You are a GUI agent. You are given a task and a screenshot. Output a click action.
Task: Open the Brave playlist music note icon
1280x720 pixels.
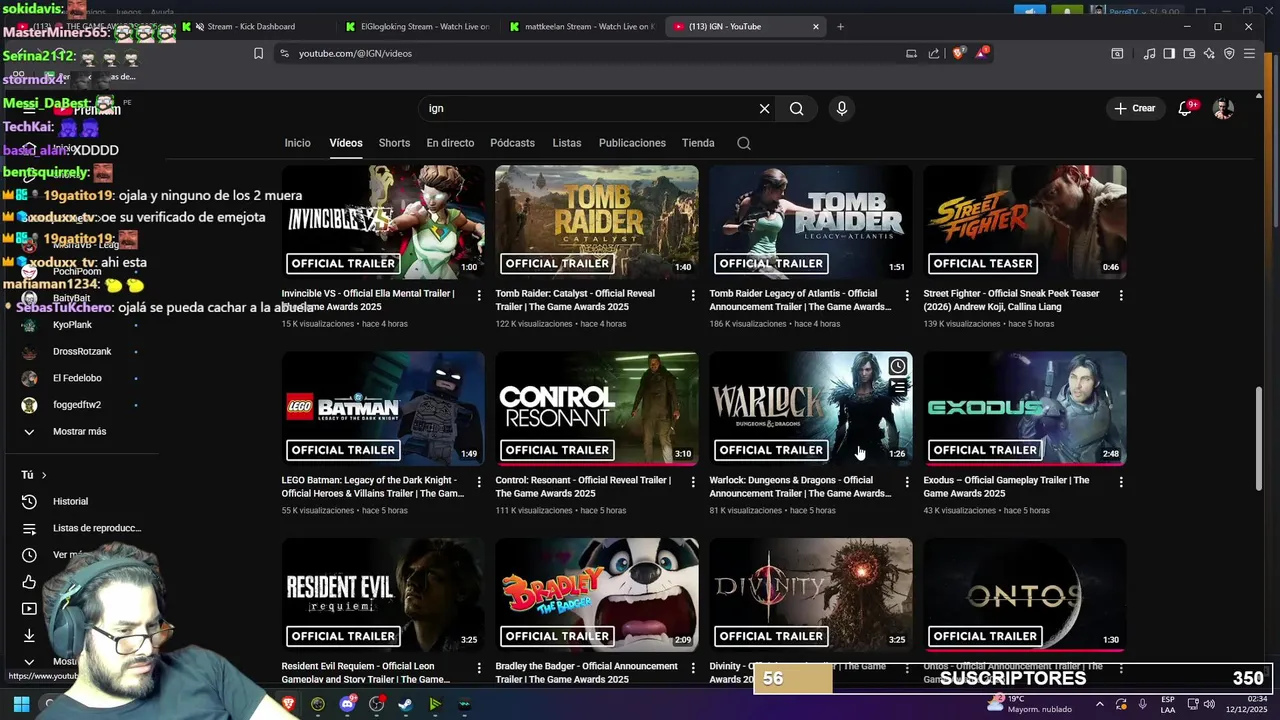coord(1149,53)
